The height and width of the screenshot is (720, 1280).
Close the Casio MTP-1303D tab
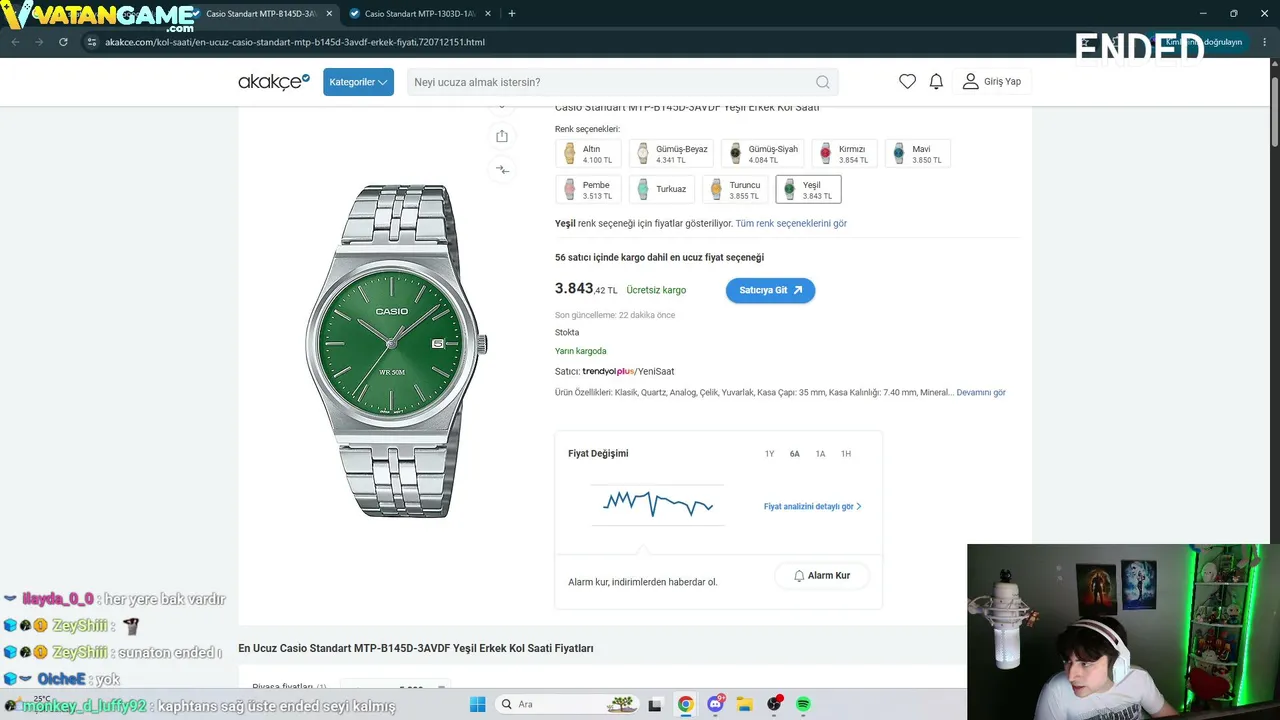[x=487, y=14]
